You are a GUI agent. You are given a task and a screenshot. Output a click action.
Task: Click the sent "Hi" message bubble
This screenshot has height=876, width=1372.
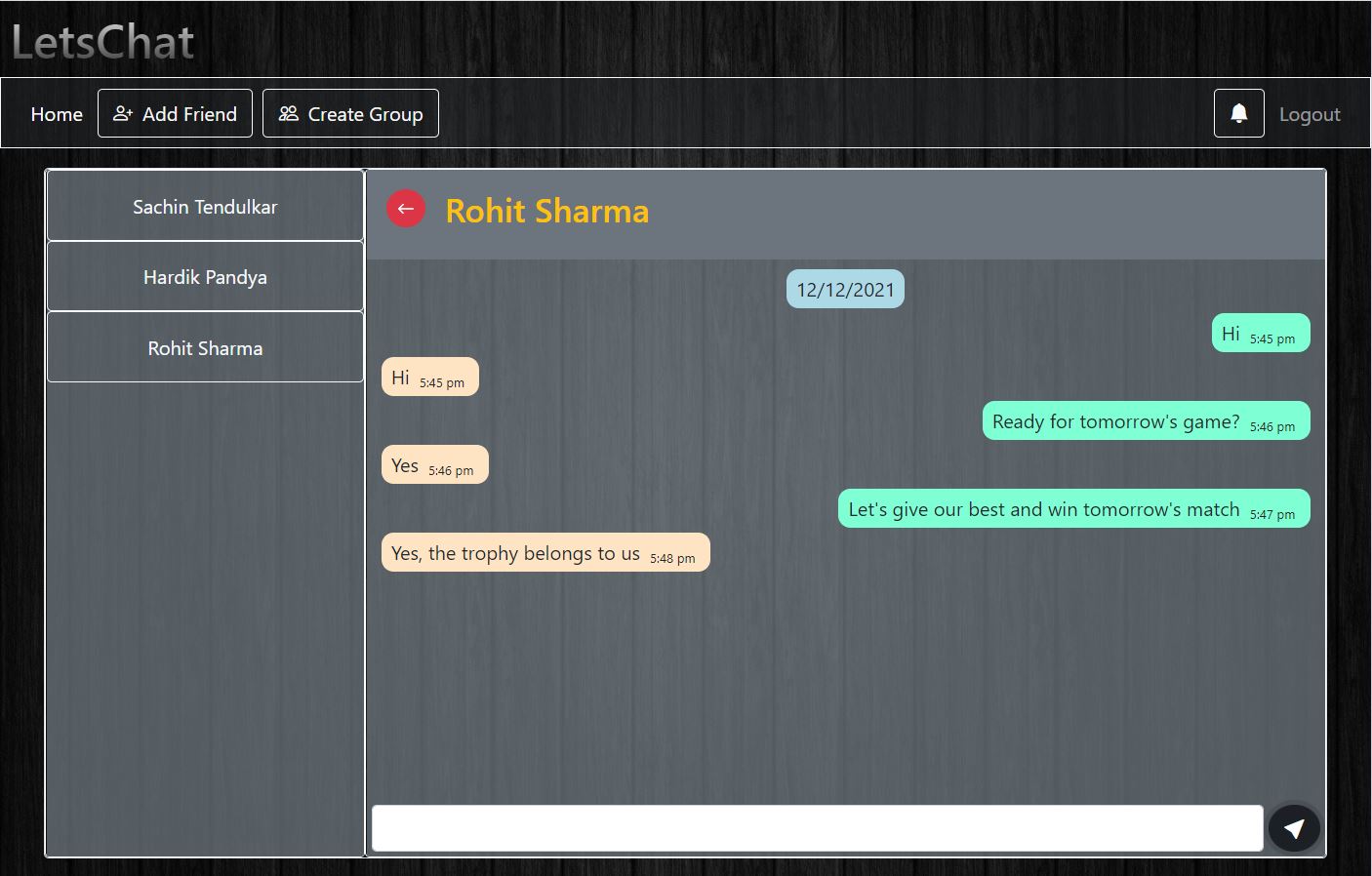(1260, 334)
